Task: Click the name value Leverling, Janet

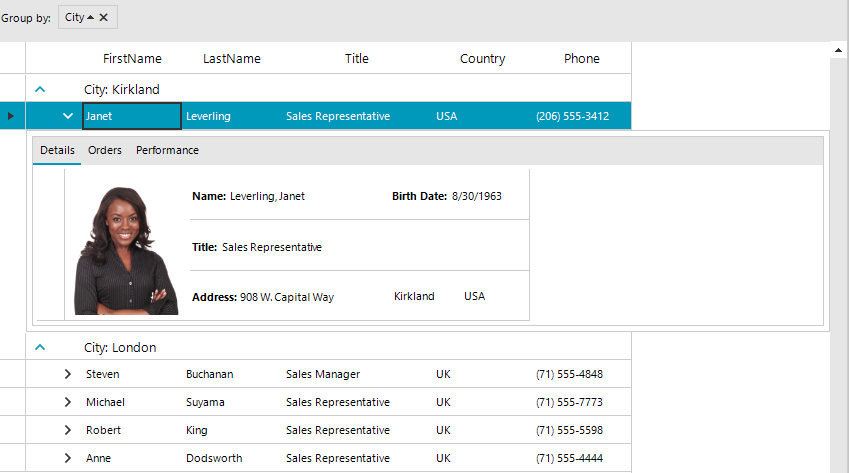Action: [267, 196]
